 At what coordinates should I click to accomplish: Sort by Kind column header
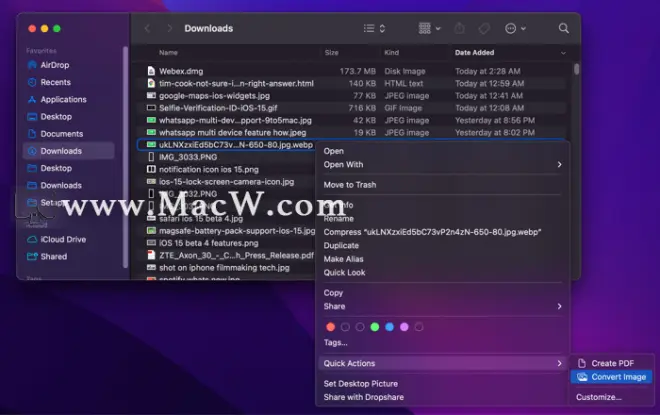(391, 53)
